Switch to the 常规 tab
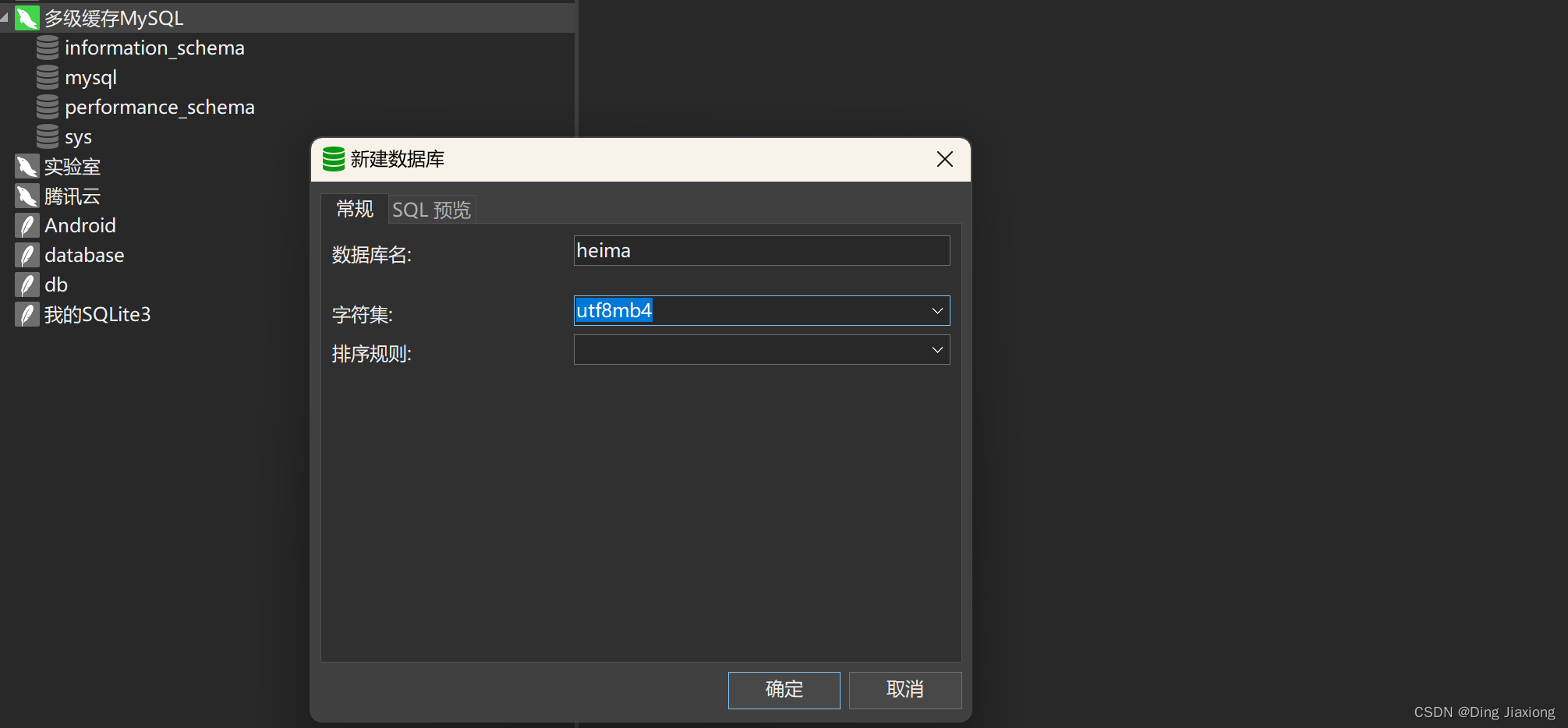 pyautogui.click(x=355, y=209)
